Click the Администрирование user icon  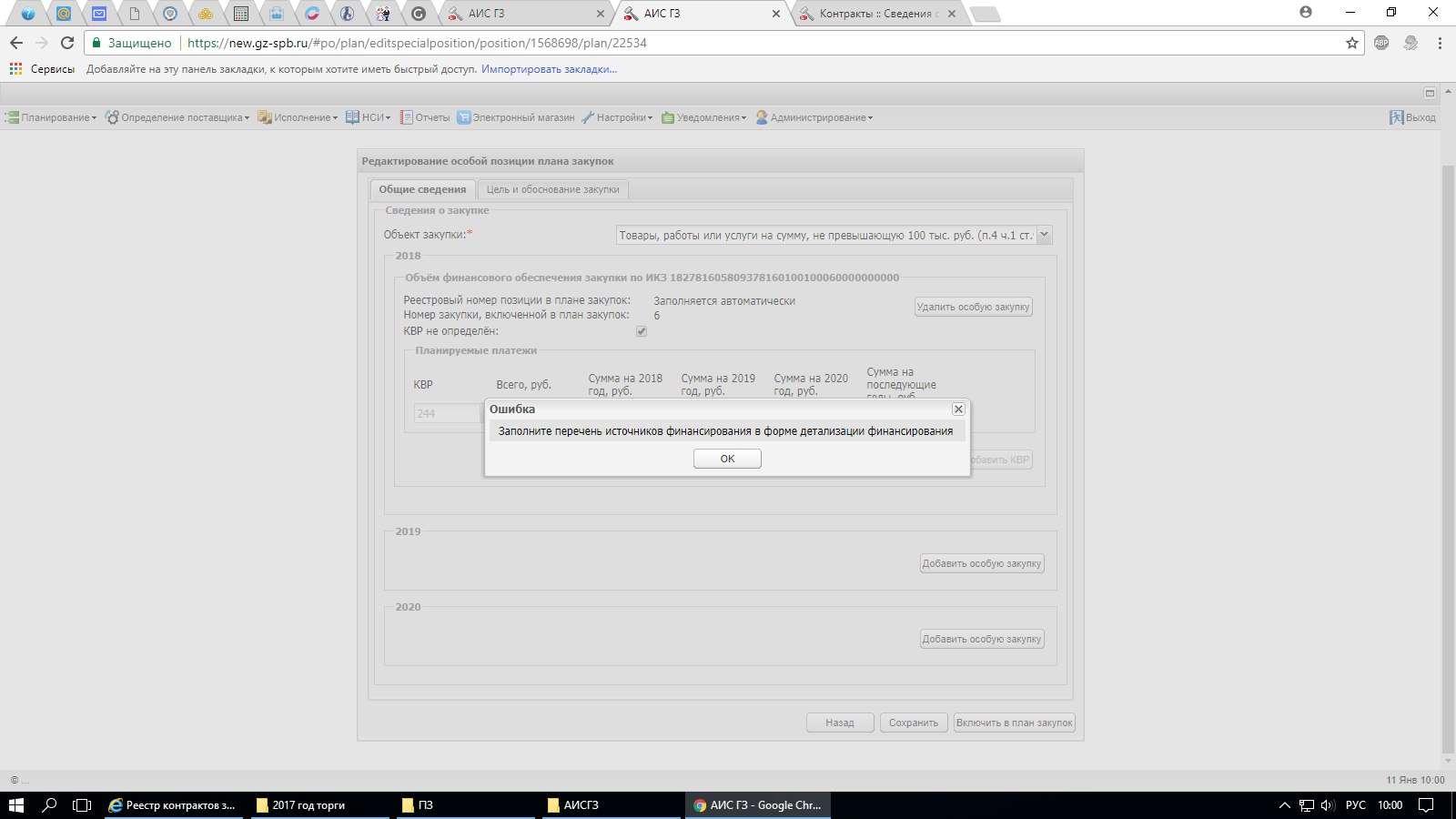click(762, 117)
